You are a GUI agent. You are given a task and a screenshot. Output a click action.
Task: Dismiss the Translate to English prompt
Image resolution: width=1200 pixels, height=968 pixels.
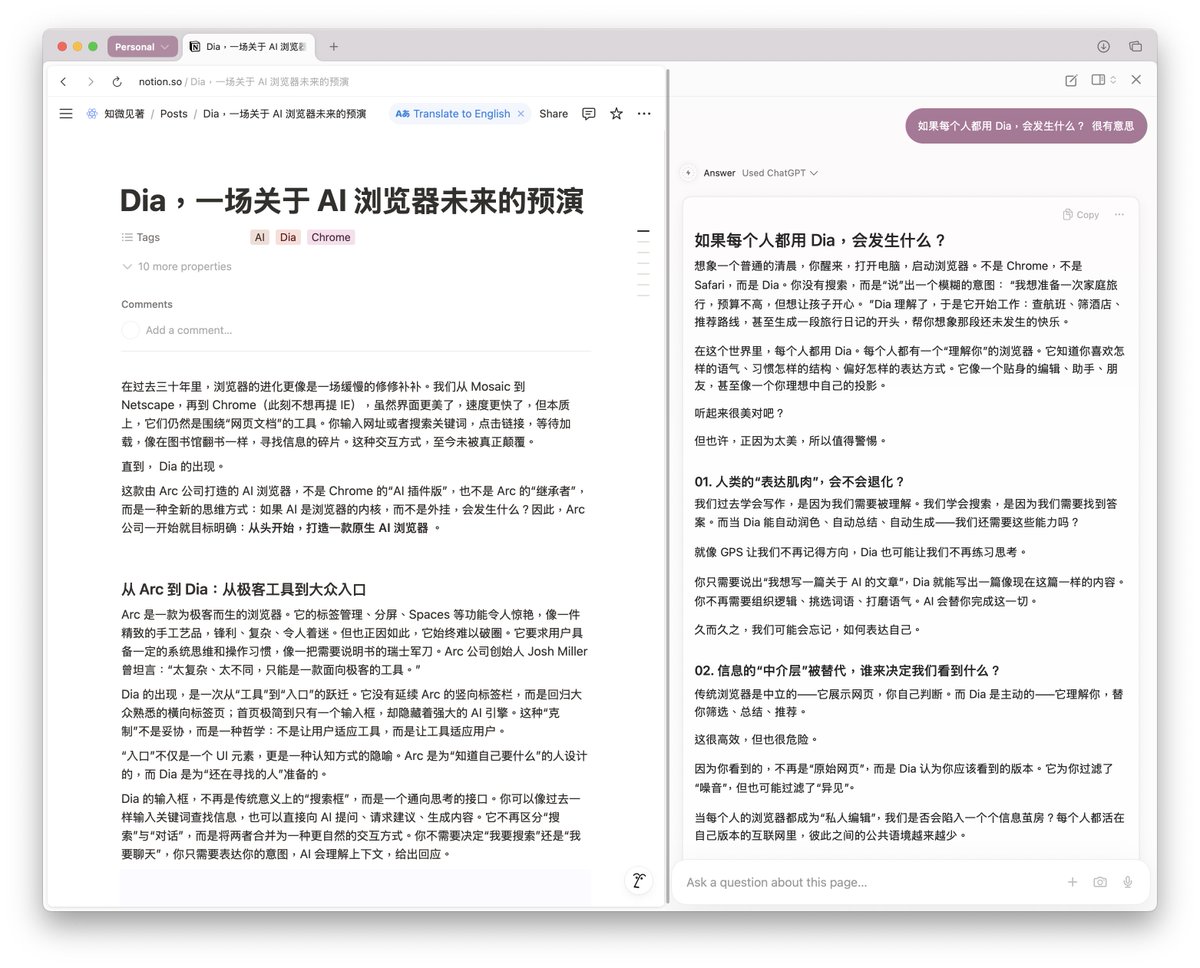(521, 114)
